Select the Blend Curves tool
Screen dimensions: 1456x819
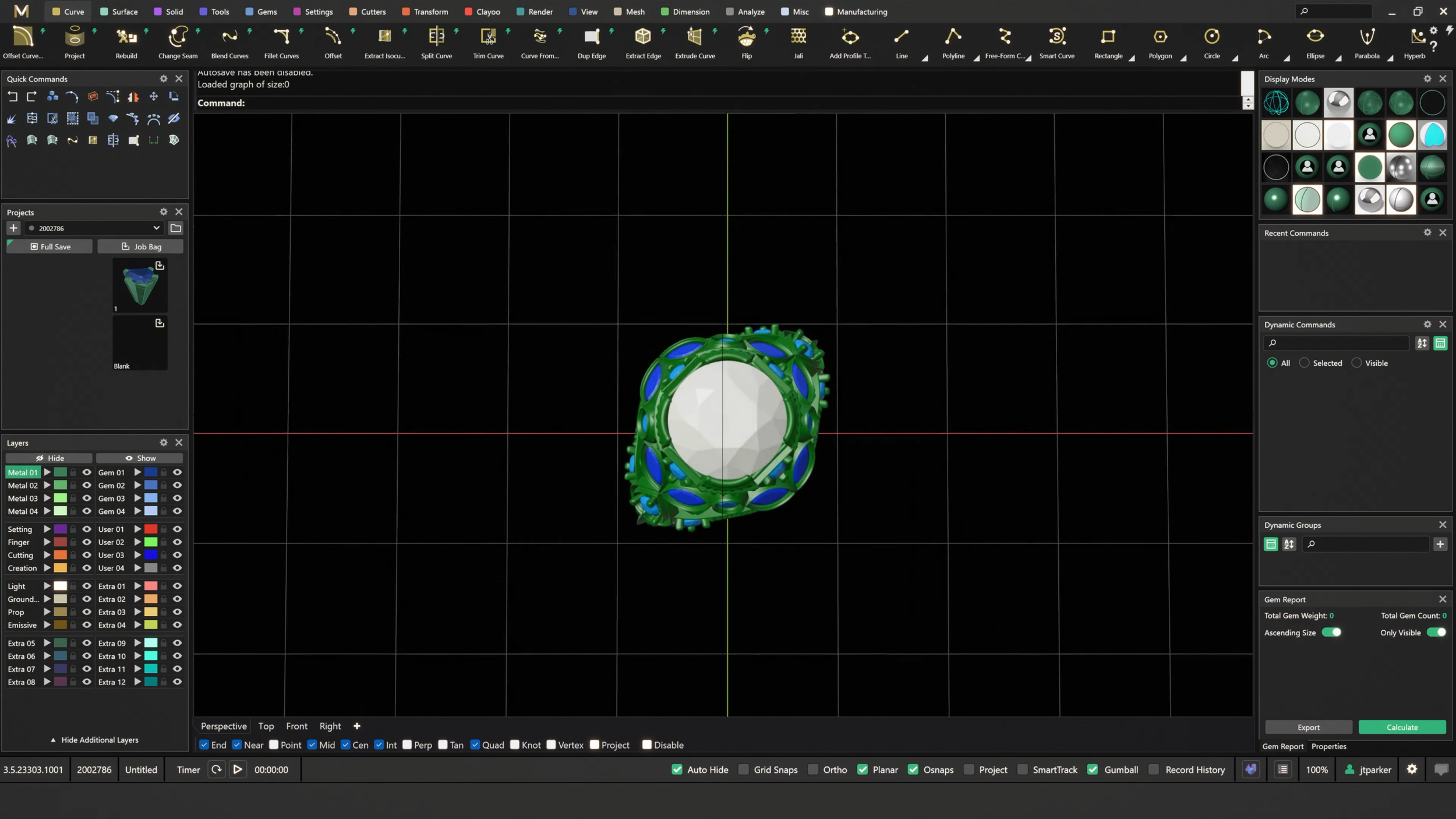(229, 42)
